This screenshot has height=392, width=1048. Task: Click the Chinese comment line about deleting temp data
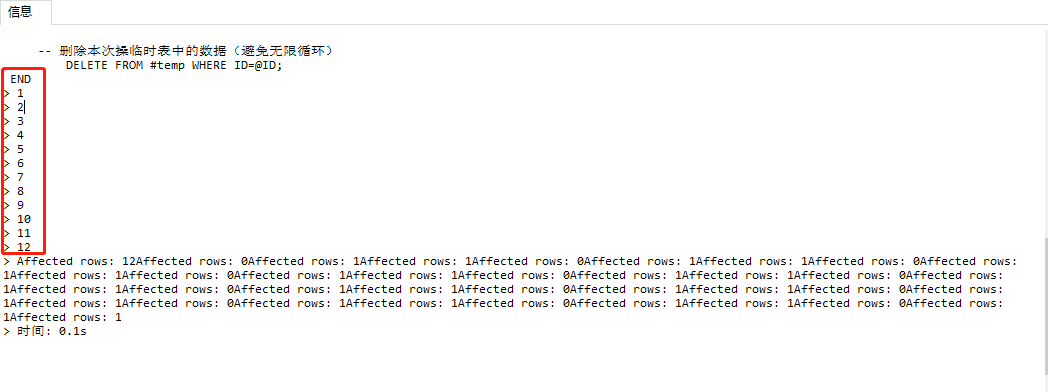185,51
